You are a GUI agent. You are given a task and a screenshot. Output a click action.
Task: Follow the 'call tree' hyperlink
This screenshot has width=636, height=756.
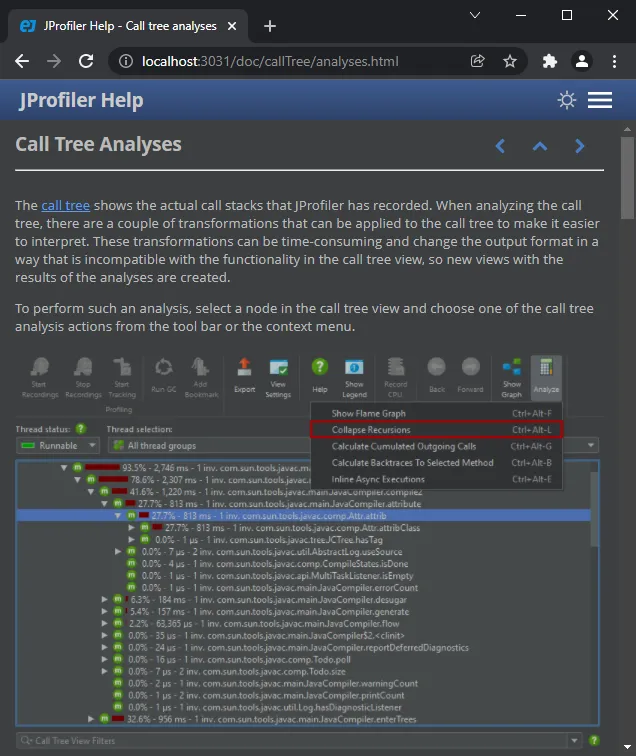(x=66, y=205)
